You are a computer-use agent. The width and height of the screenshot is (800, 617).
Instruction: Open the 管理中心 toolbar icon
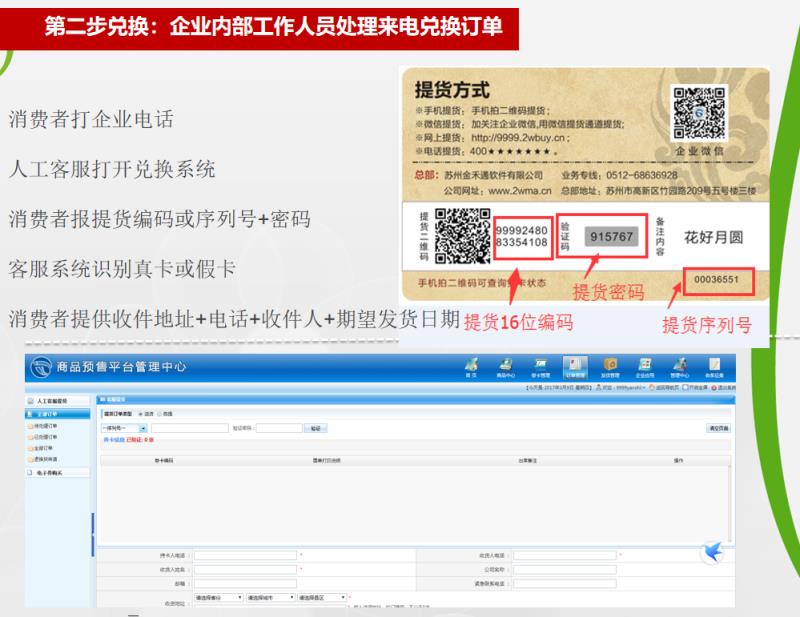(680, 366)
